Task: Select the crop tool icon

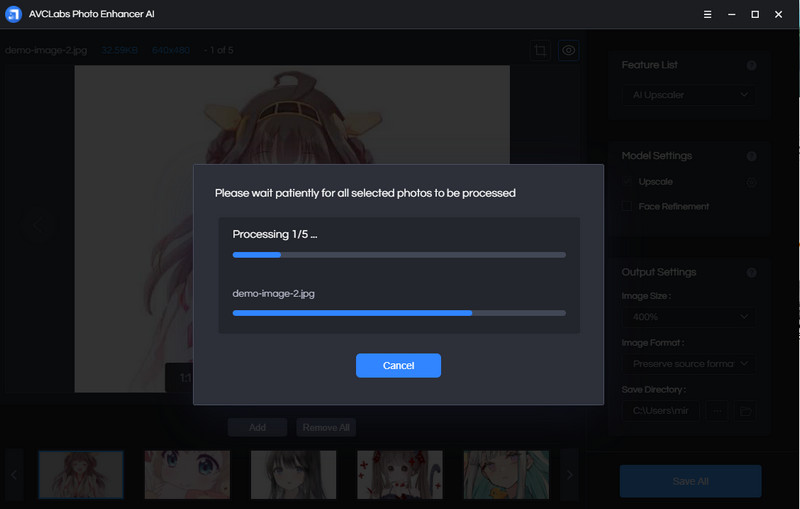Action: point(540,50)
